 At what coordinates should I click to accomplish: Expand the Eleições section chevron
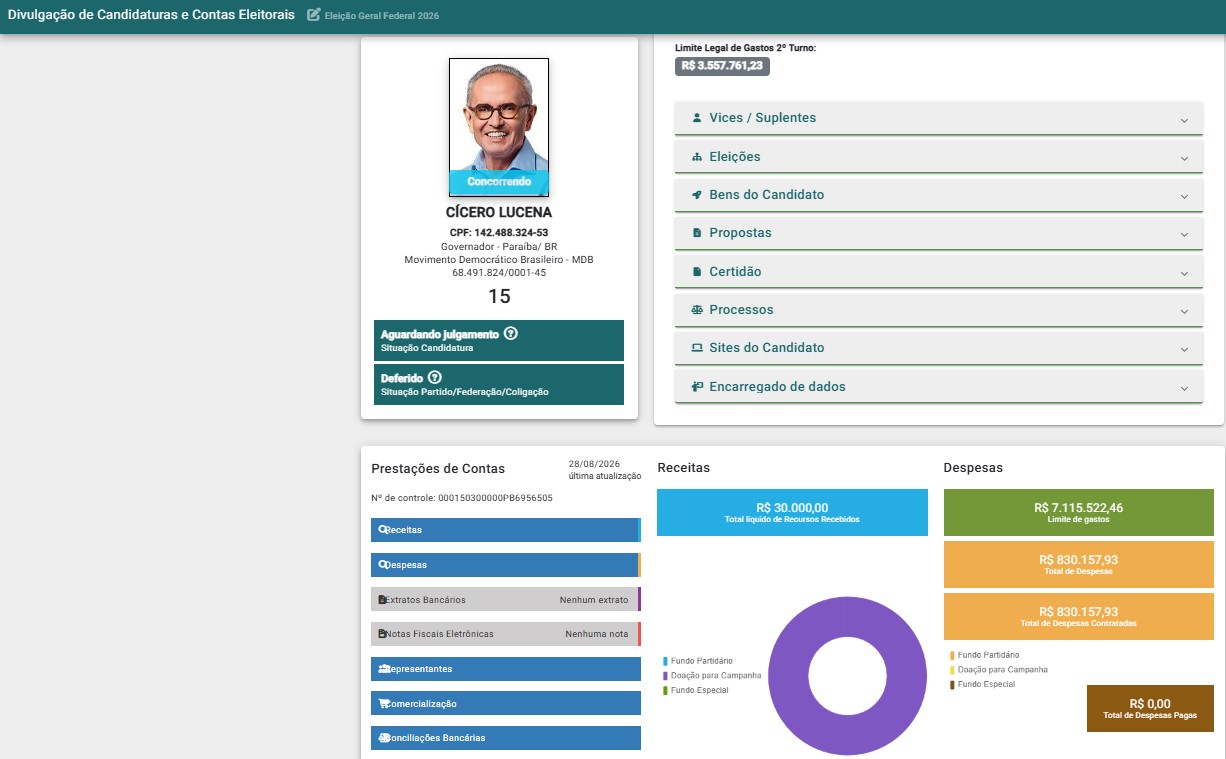coord(1184,158)
